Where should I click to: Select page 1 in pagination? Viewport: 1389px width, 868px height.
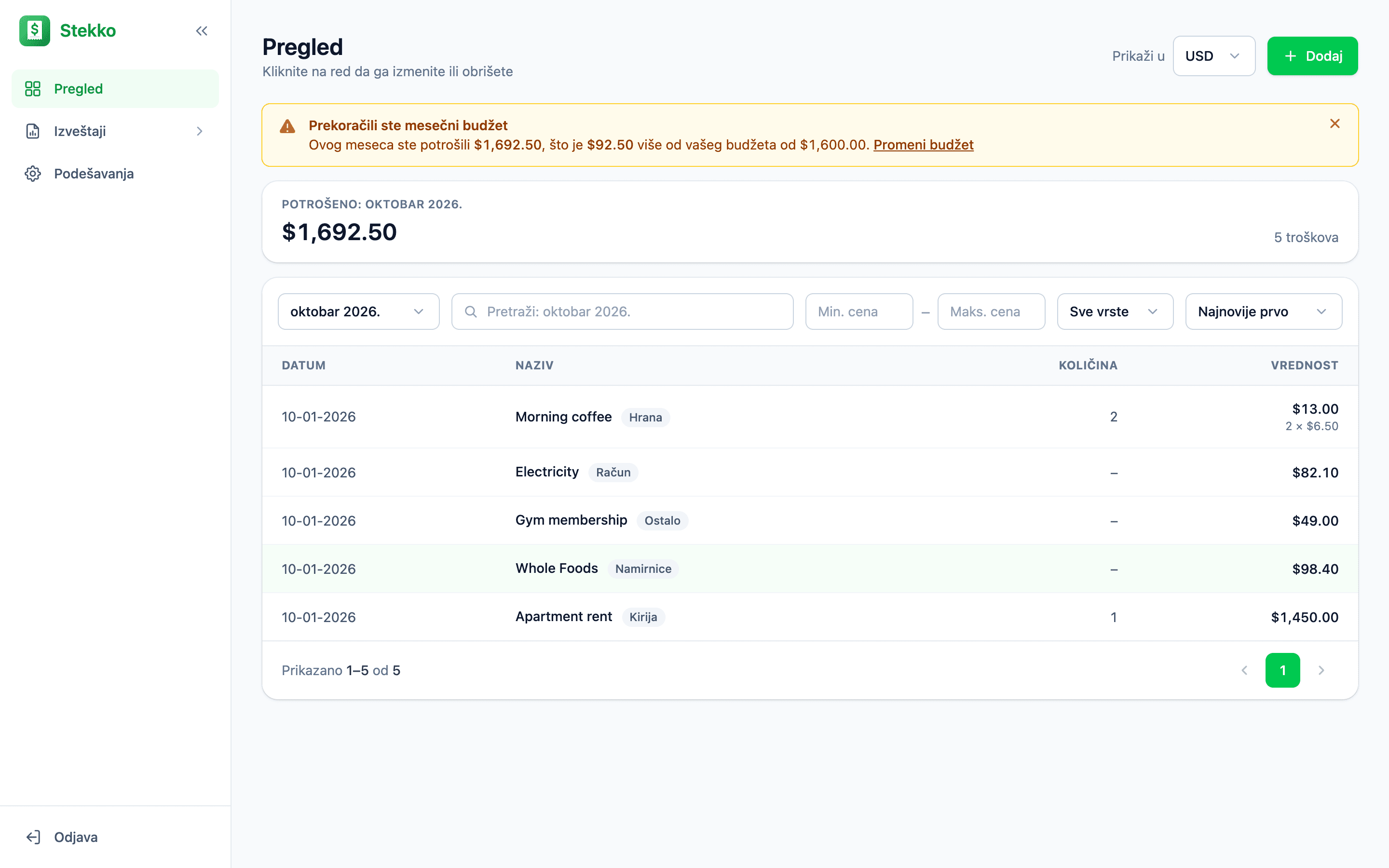[1283, 670]
